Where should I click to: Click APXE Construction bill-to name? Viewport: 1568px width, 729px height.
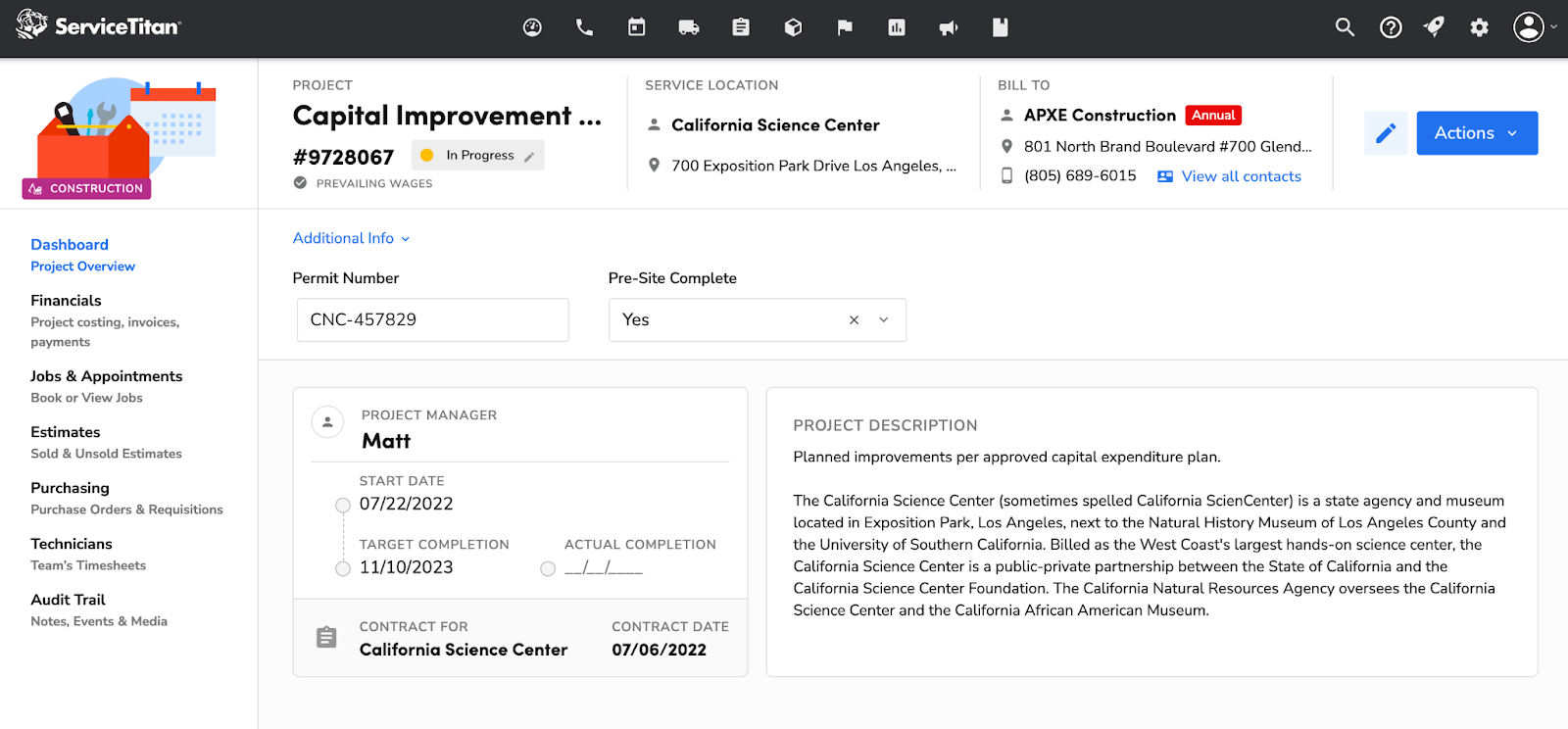point(1100,116)
